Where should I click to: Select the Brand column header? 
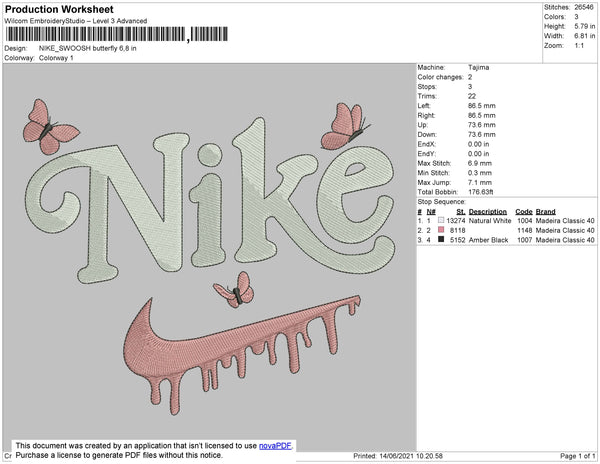(545, 212)
